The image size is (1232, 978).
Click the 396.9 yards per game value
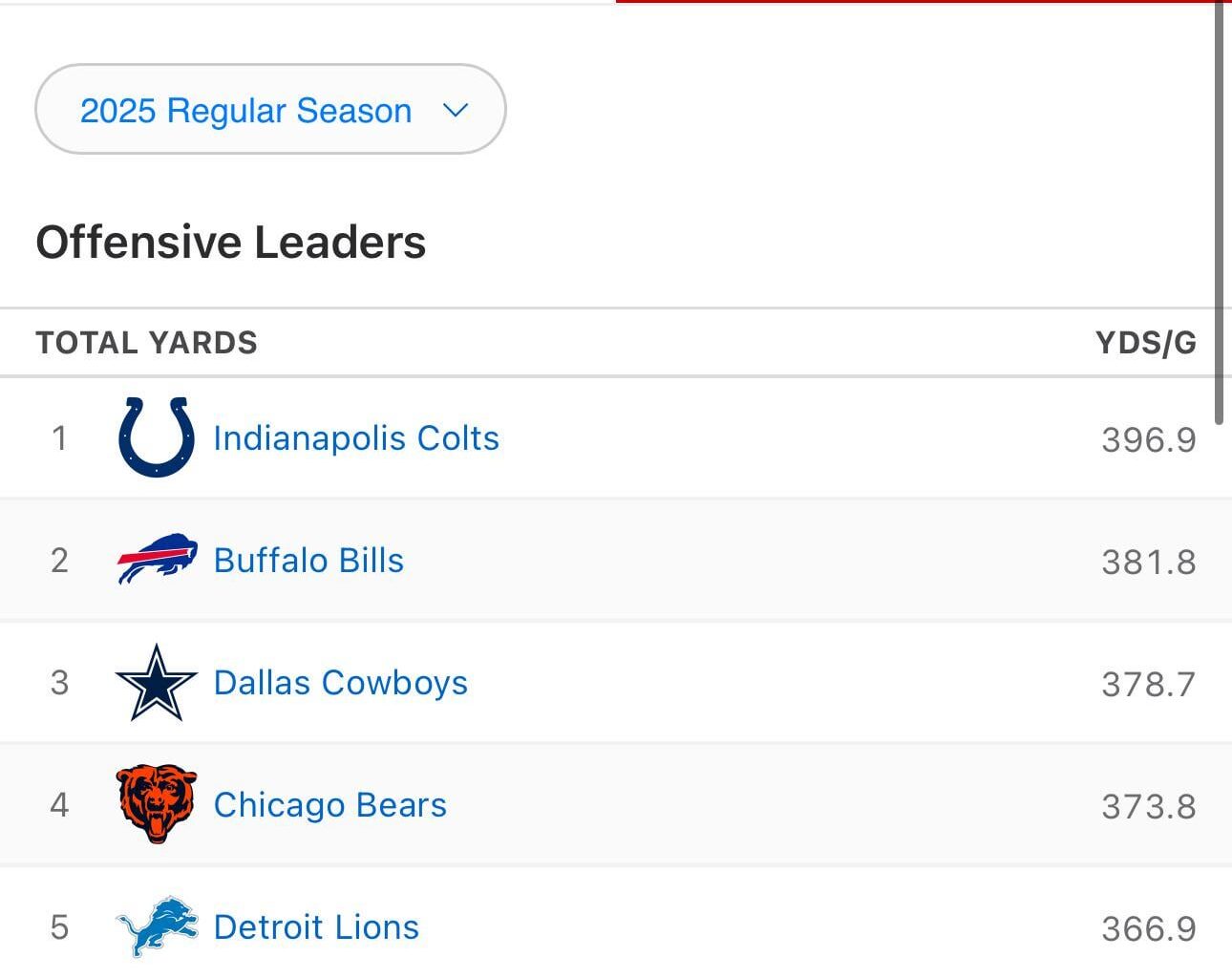pyautogui.click(x=1148, y=437)
